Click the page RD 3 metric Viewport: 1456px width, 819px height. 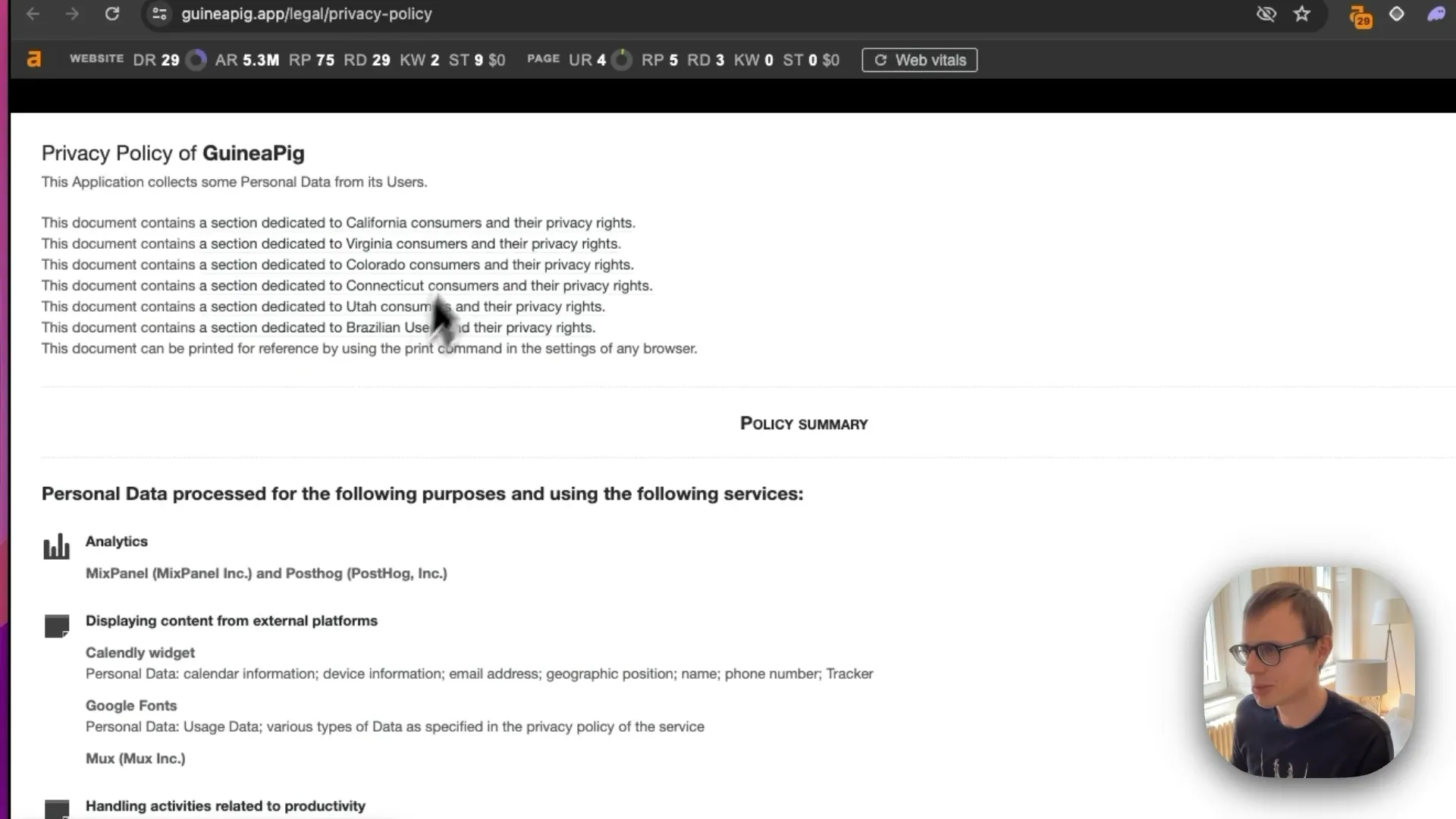tap(705, 60)
